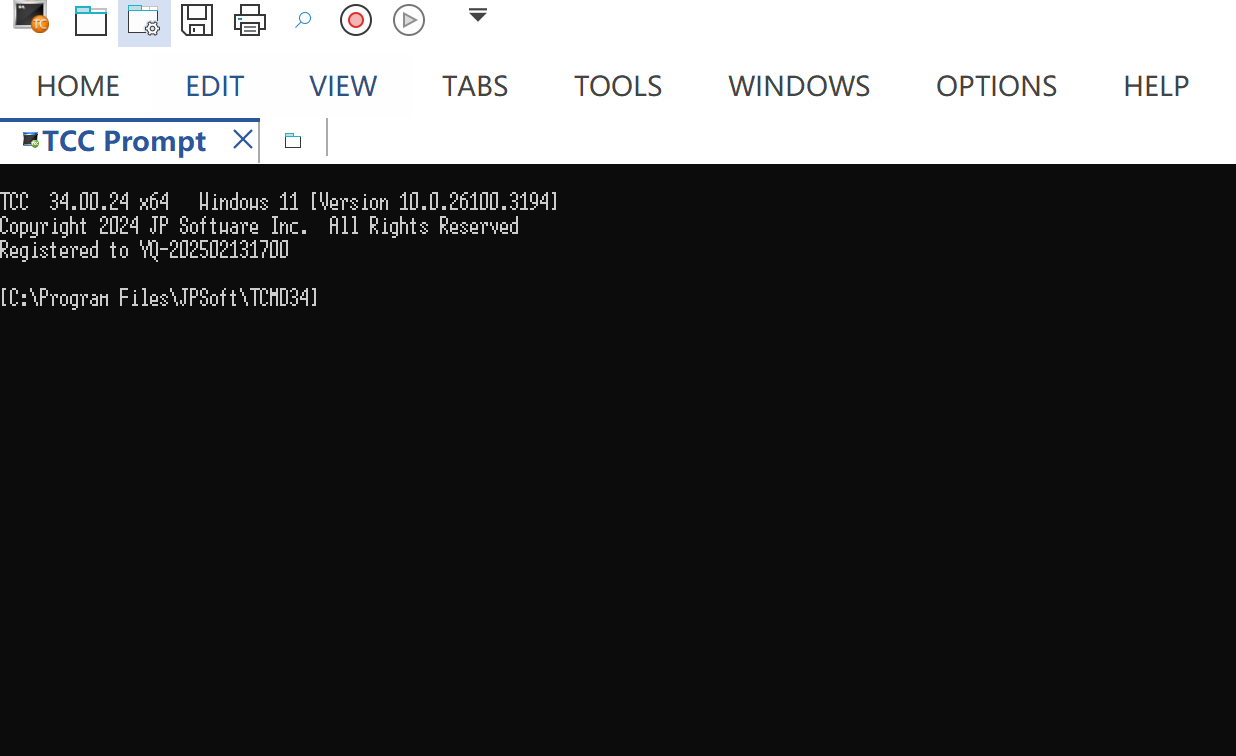This screenshot has height=756, width=1236.
Task: Click the magnifier Find icon
Action: click(303, 21)
